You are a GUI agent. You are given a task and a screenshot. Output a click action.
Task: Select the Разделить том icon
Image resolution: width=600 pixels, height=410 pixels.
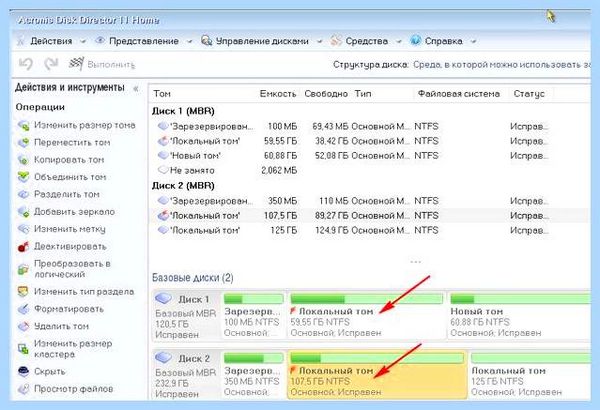coord(23,194)
